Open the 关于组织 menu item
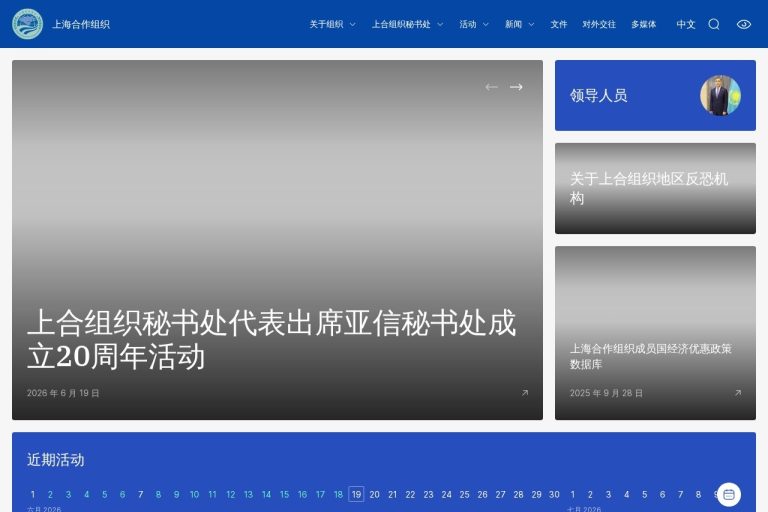Viewport: 768px width, 512px height. [x=326, y=24]
